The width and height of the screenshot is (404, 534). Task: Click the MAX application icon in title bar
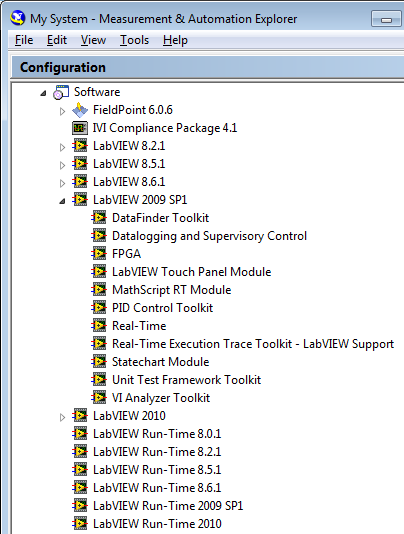[x=17, y=18]
